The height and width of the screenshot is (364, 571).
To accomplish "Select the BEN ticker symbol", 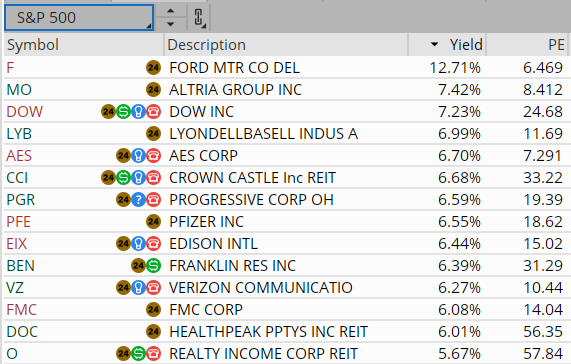I will click(21, 266).
